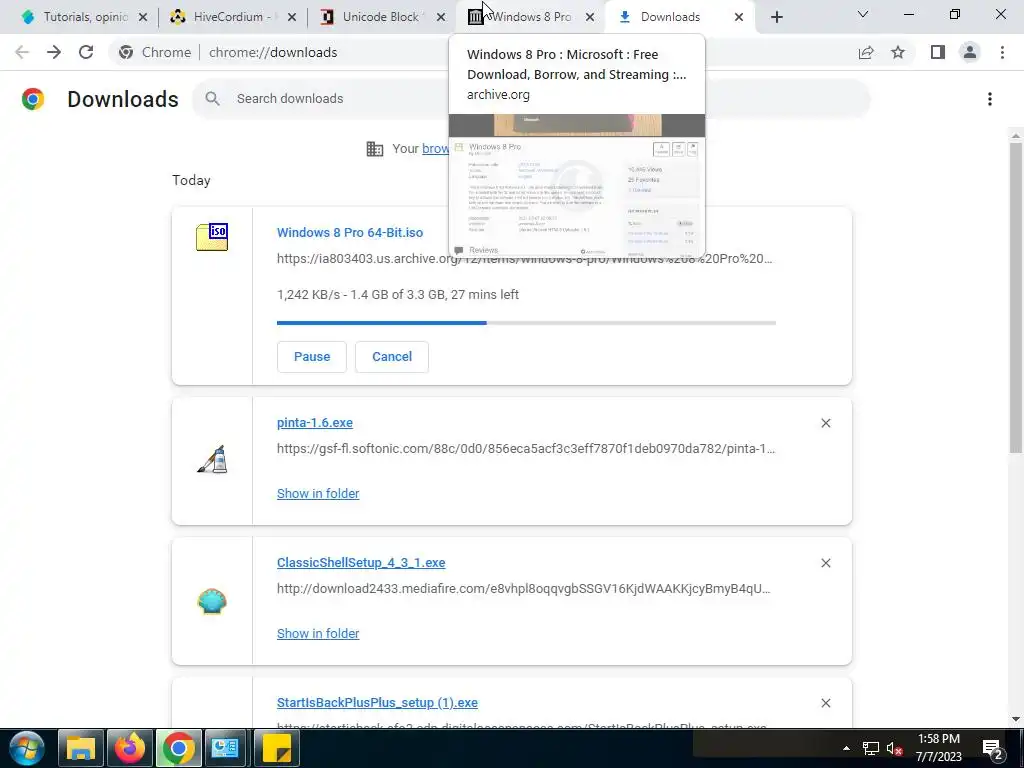The height and width of the screenshot is (768, 1024).
Task: Click the page vertical scrollbar thumb
Action: tap(1016, 297)
